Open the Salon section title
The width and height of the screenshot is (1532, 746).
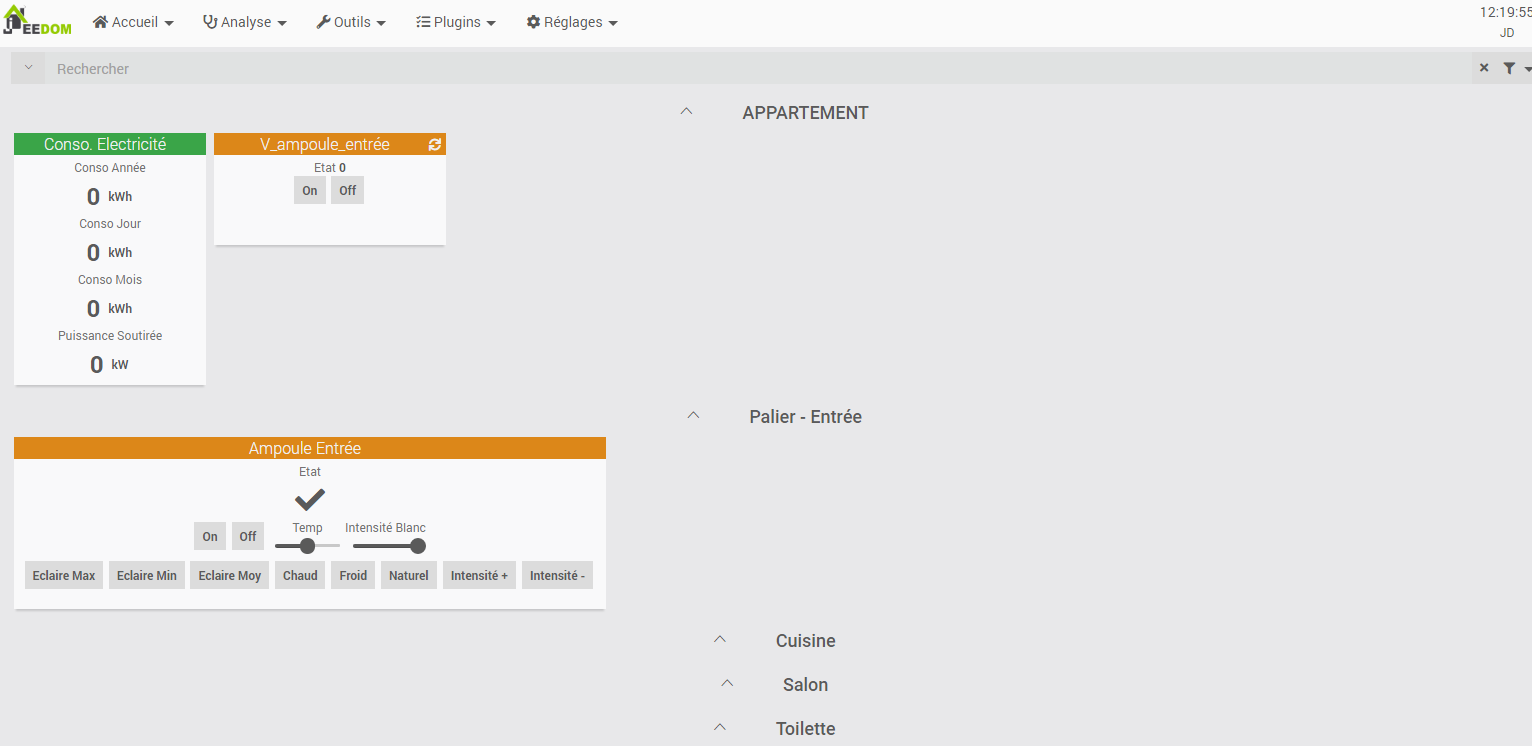click(806, 685)
